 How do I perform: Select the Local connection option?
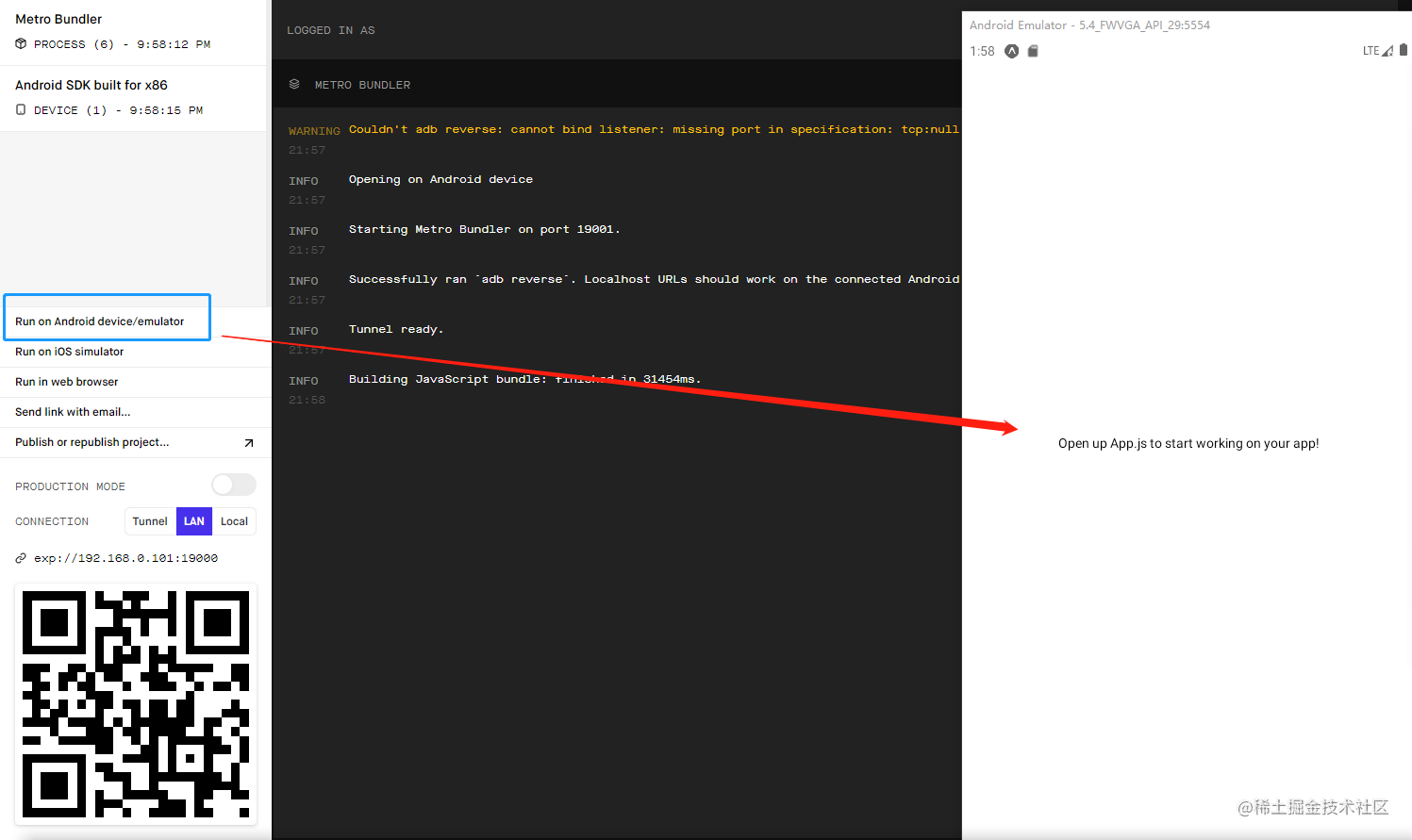coord(234,521)
